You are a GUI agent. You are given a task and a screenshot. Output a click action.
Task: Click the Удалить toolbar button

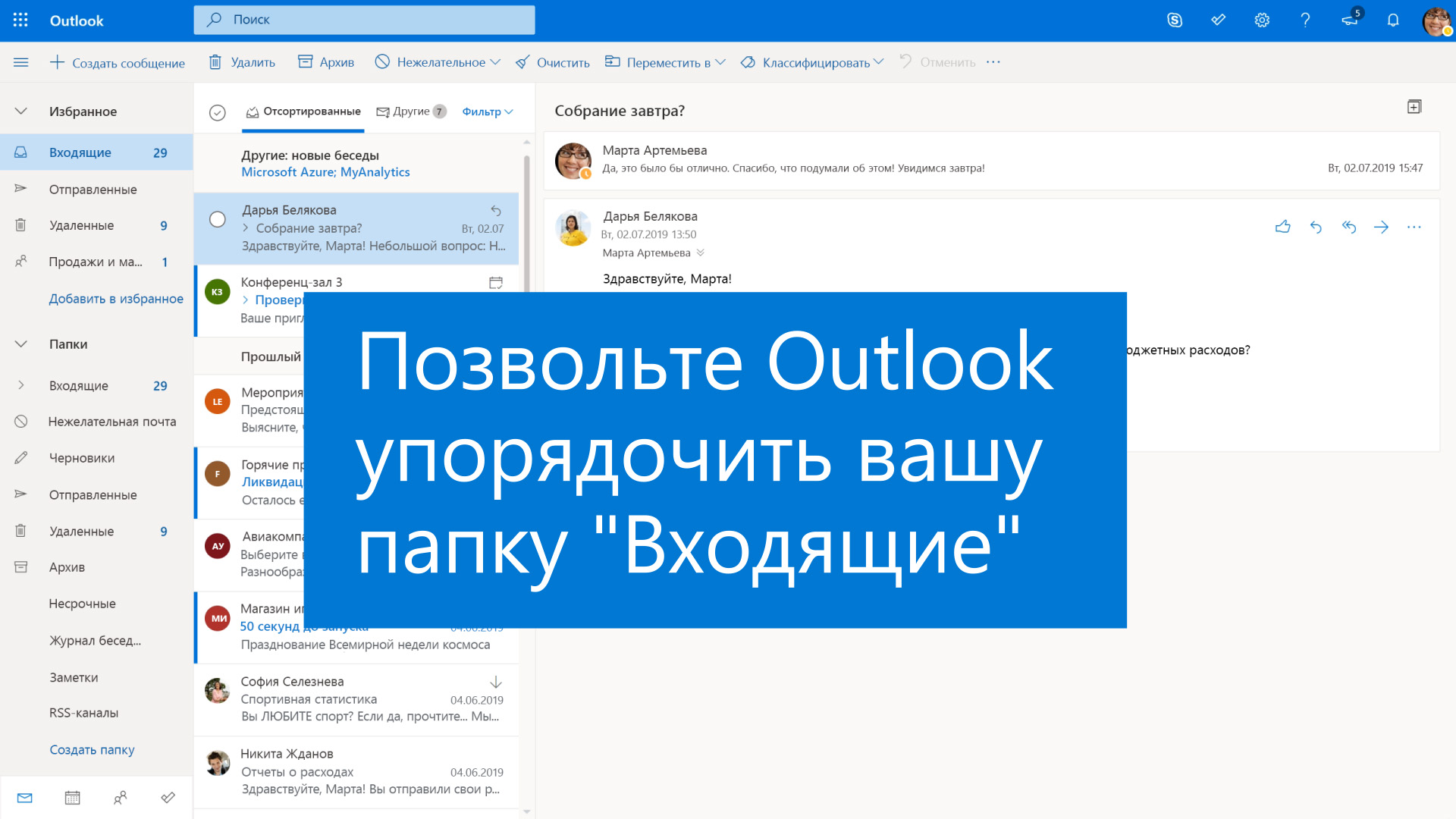pos(242,62)
